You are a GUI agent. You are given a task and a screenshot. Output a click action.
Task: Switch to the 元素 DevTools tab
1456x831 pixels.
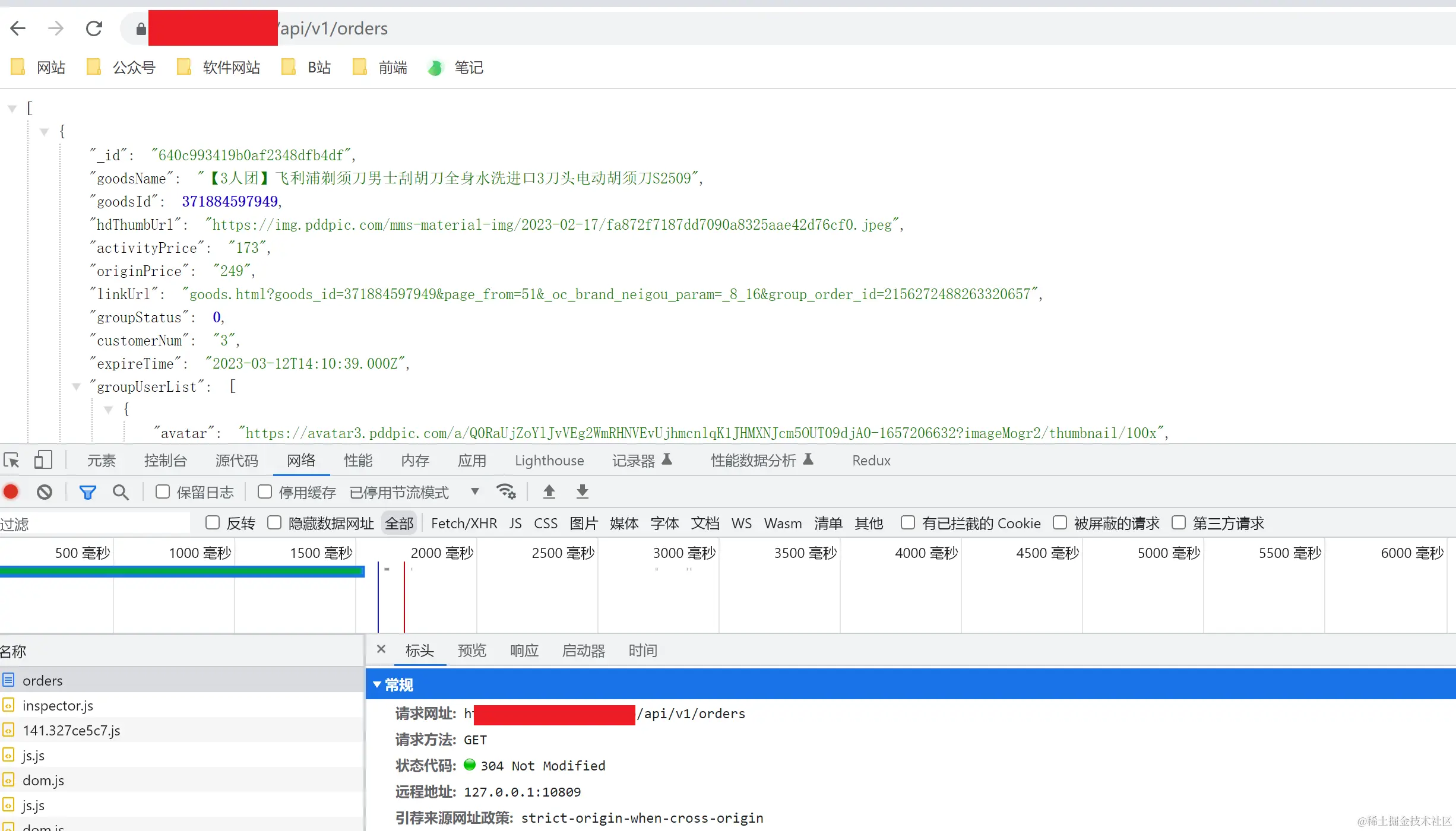pos(101,460)
